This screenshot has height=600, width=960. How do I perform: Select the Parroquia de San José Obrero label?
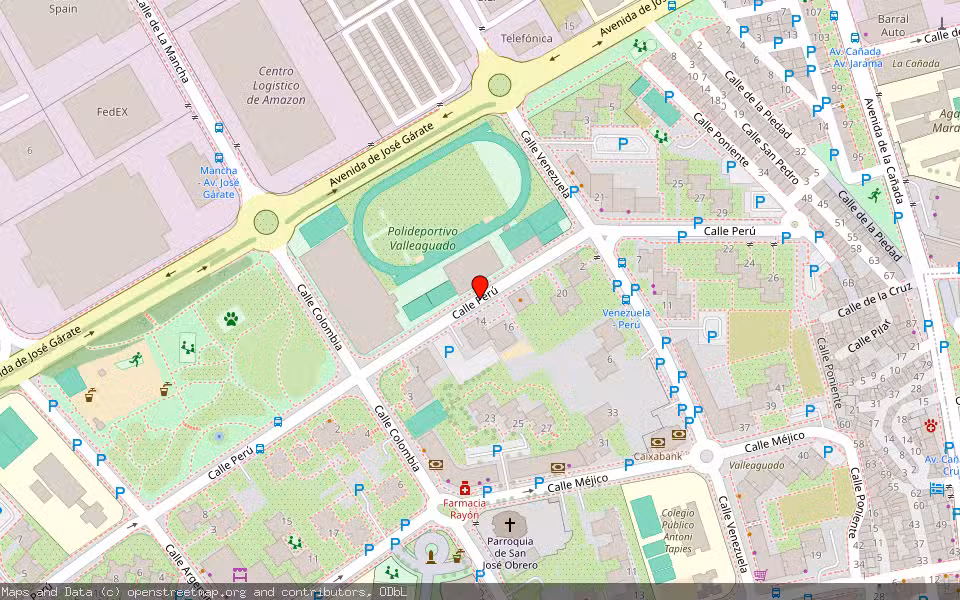click(x=510, y=553)
